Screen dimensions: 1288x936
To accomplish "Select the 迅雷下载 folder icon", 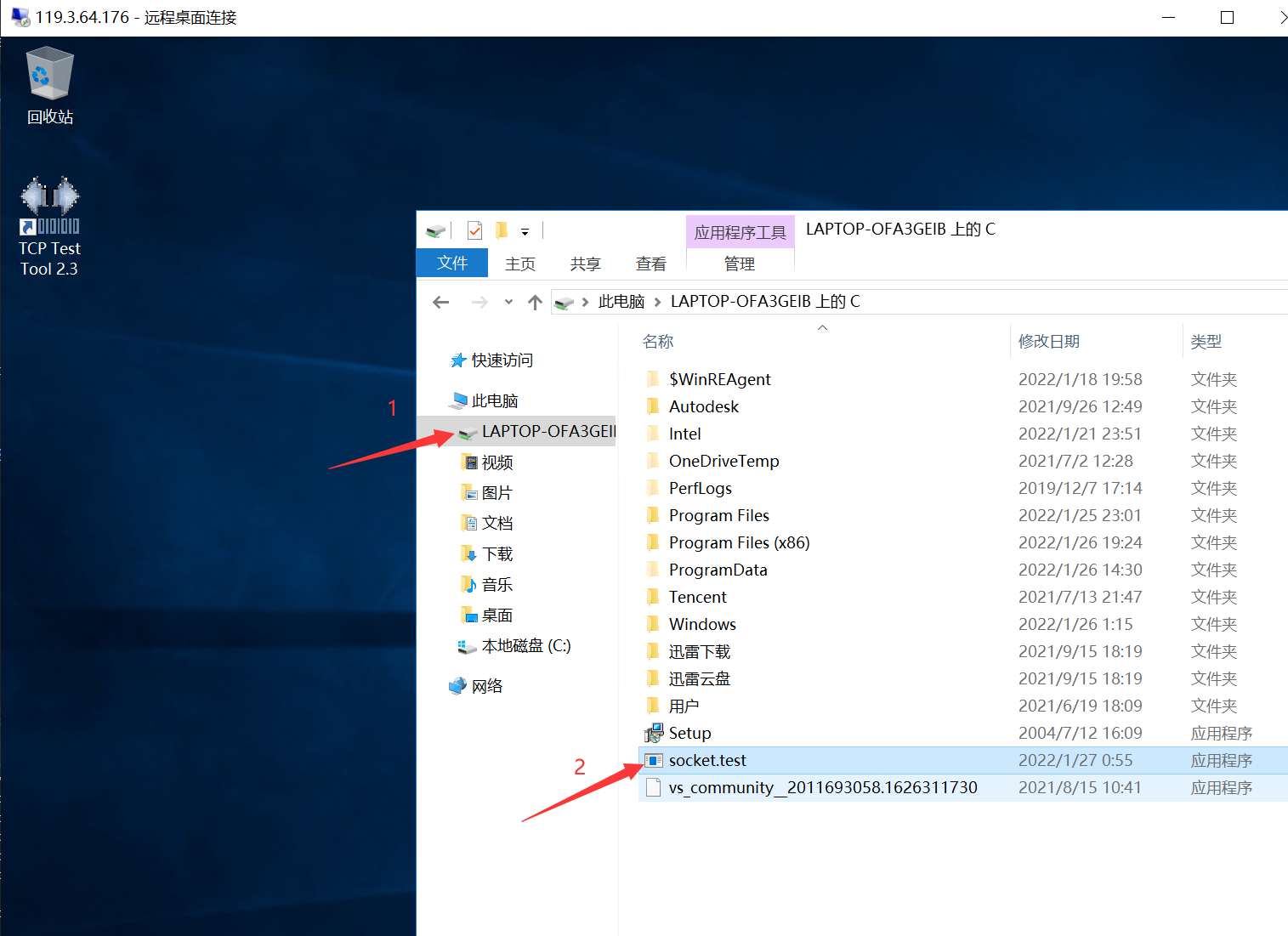I will pos(653,651).
